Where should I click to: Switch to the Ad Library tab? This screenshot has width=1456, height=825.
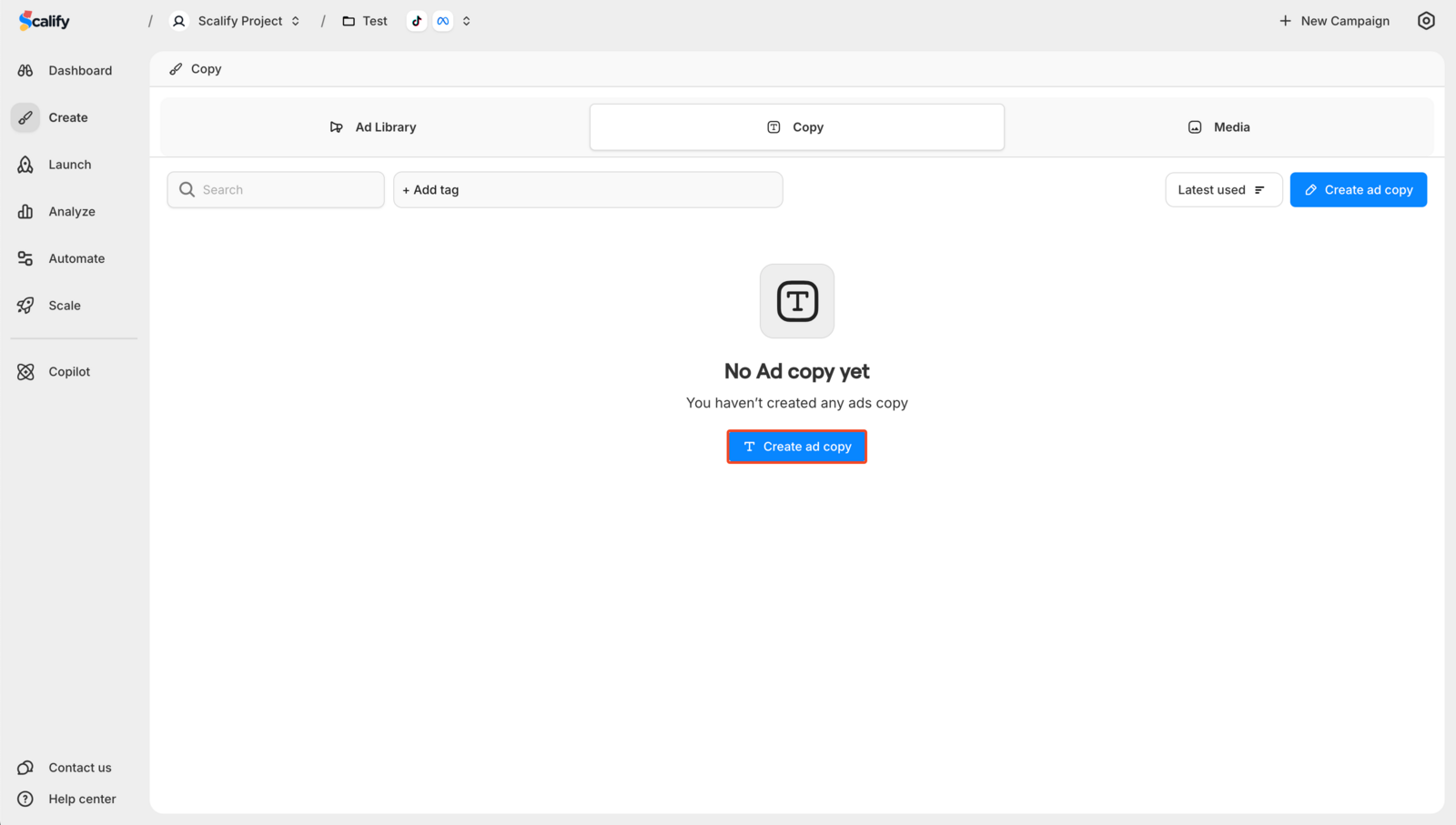373,126
